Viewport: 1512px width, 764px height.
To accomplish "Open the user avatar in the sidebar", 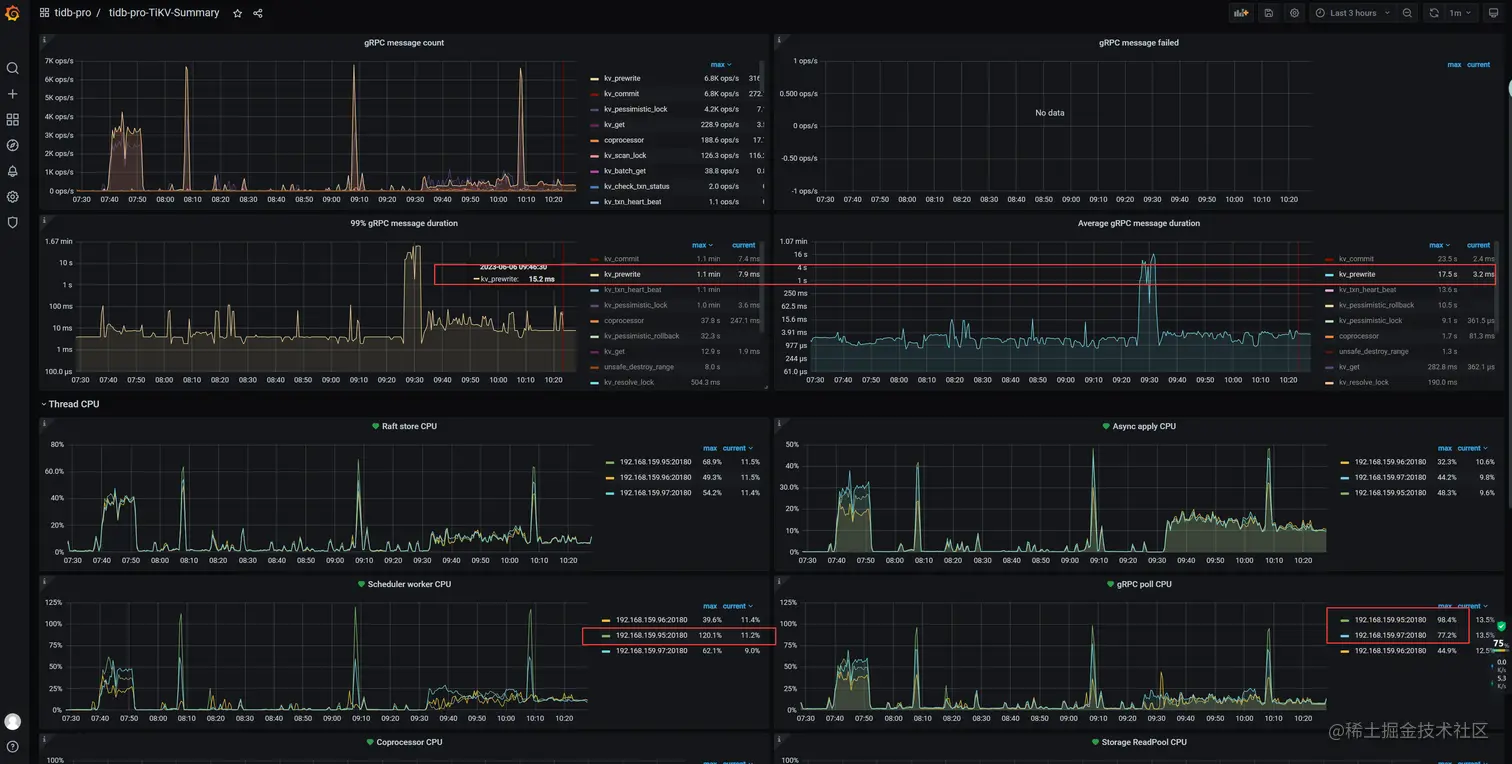I will [13, 721].
